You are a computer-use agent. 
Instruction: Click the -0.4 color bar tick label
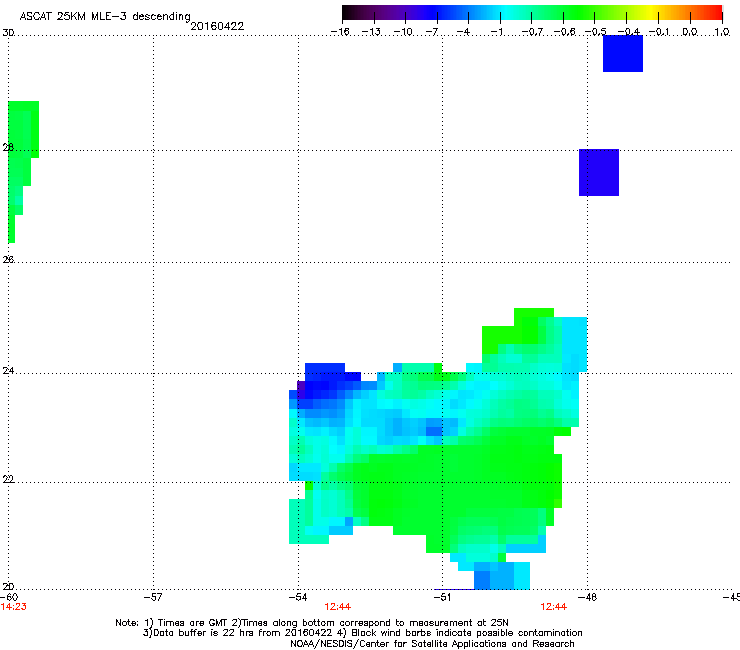pyautogui.click(x=629, y=32)
